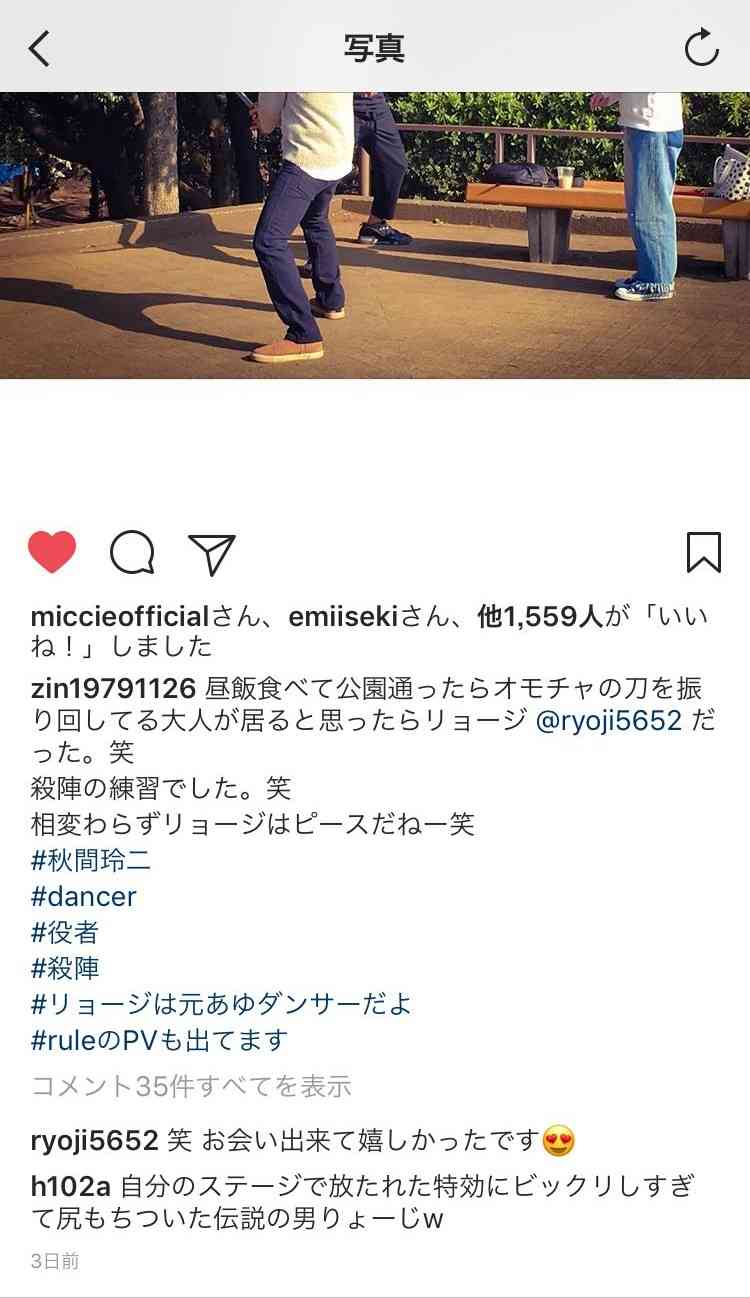Open comments via speech bubble icon

[x=132, y=552]
